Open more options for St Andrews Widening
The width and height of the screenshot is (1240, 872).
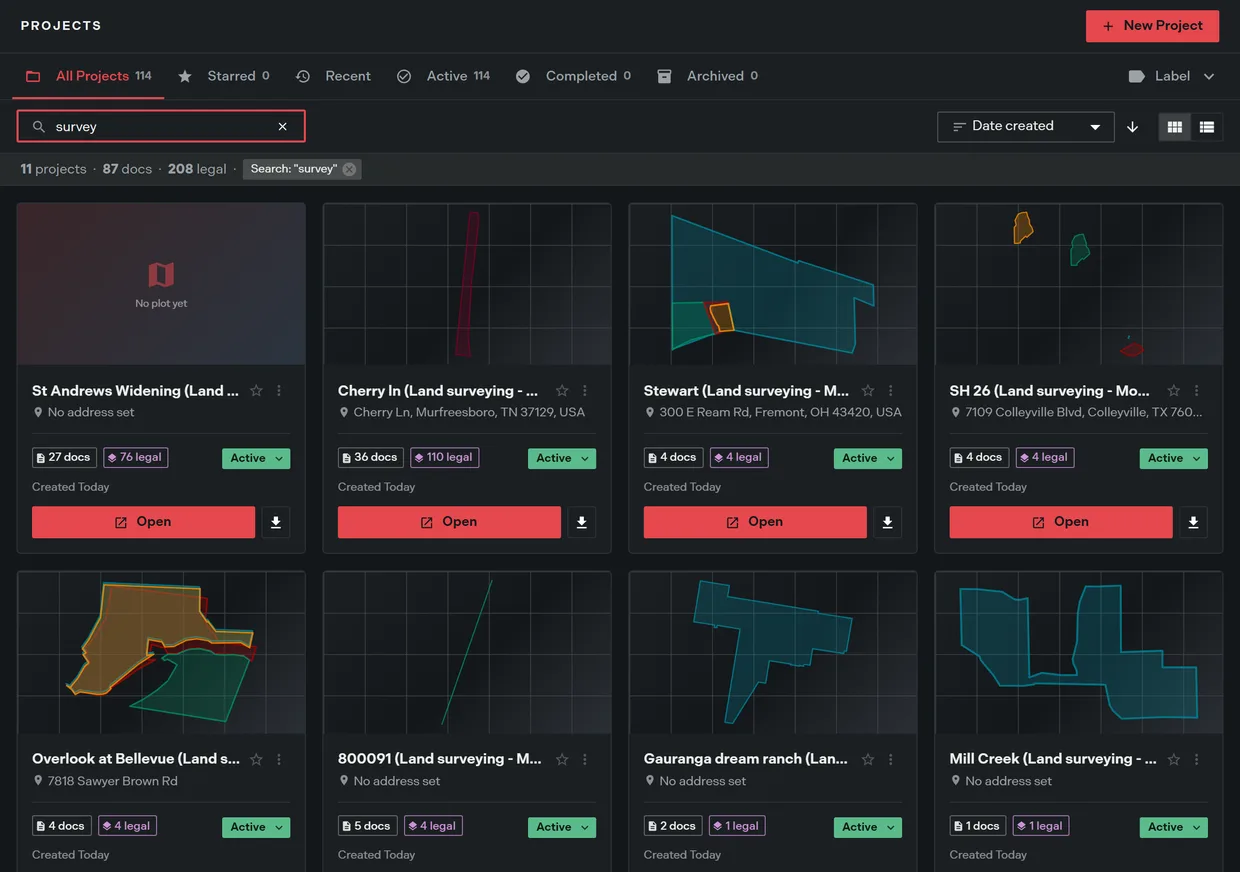tap(279, 391)
